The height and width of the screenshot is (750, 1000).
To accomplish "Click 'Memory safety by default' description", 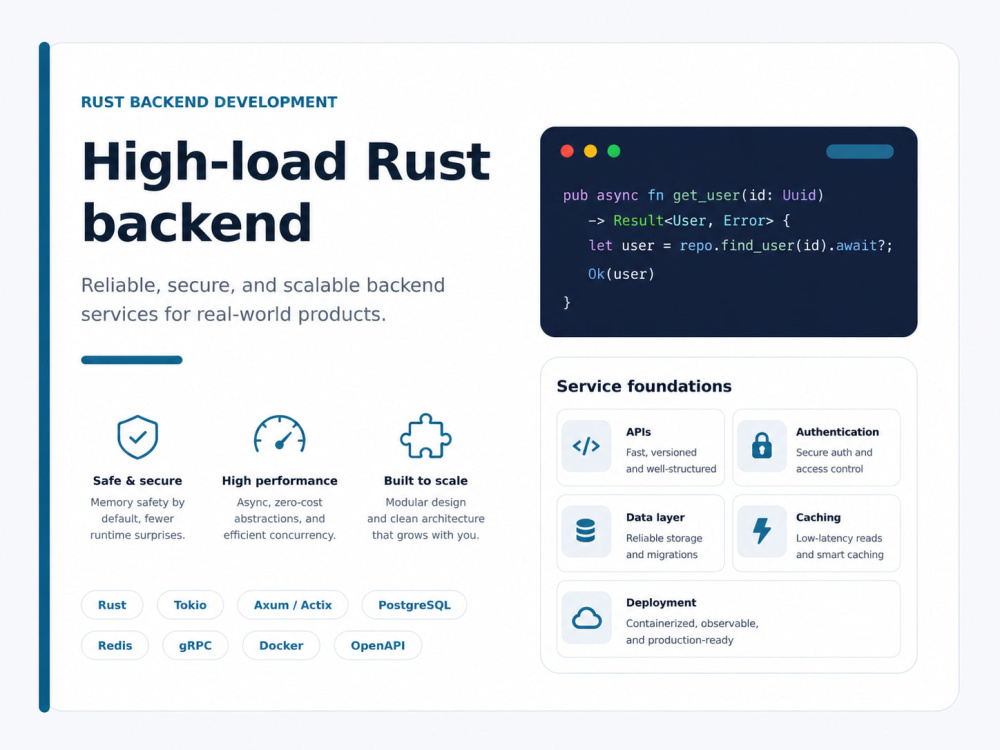I will coord(138,518).
